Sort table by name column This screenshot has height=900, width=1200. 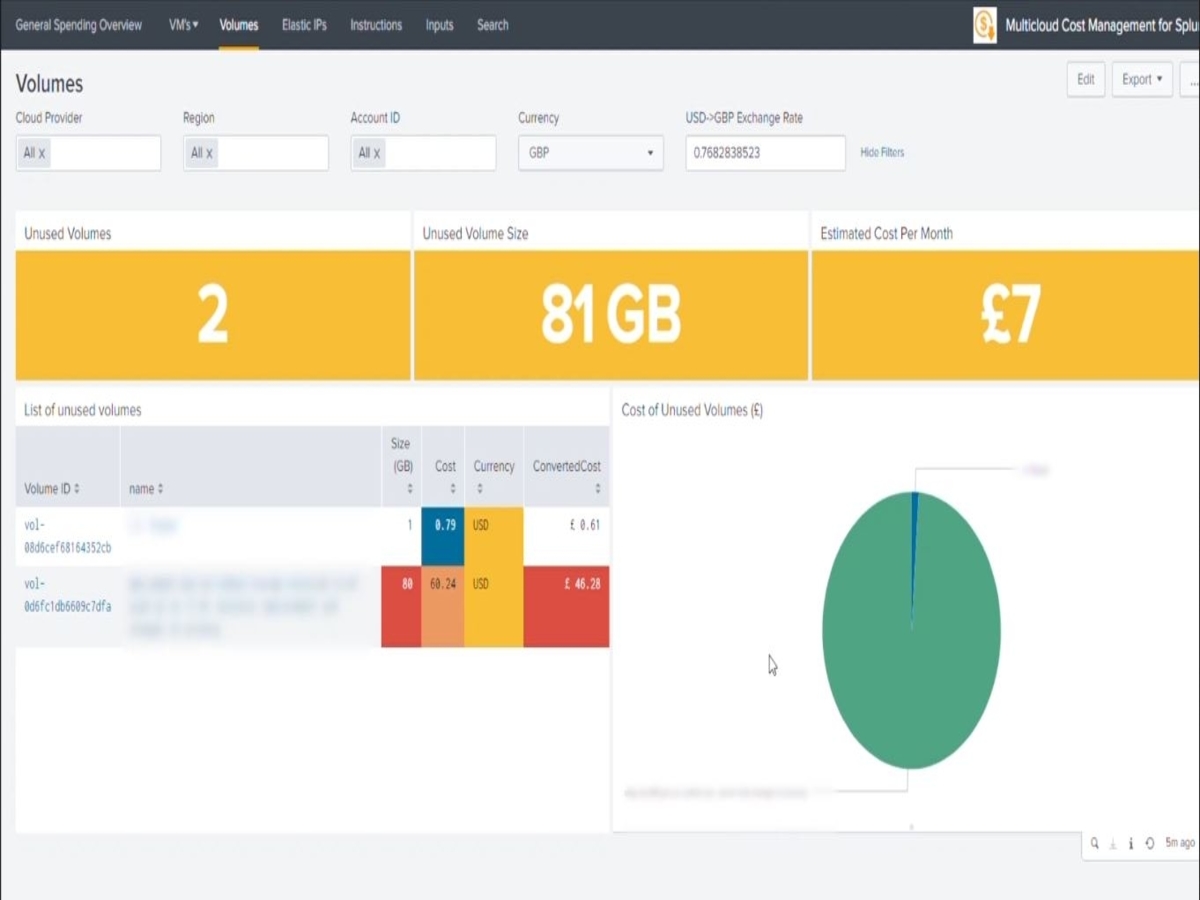coord(146,489)
